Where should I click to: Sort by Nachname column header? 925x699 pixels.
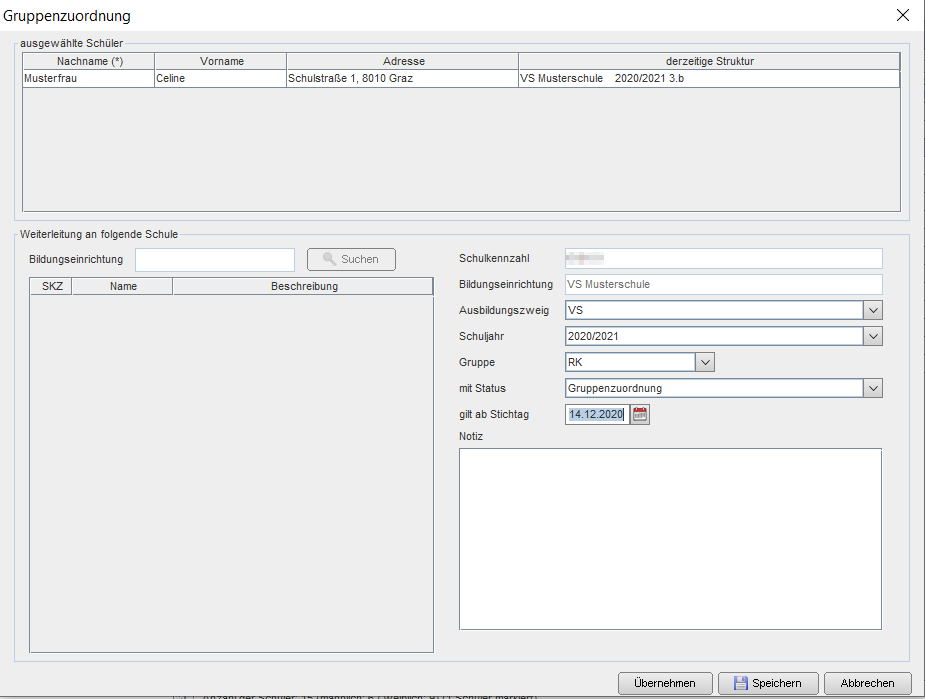tap(89, 61)
